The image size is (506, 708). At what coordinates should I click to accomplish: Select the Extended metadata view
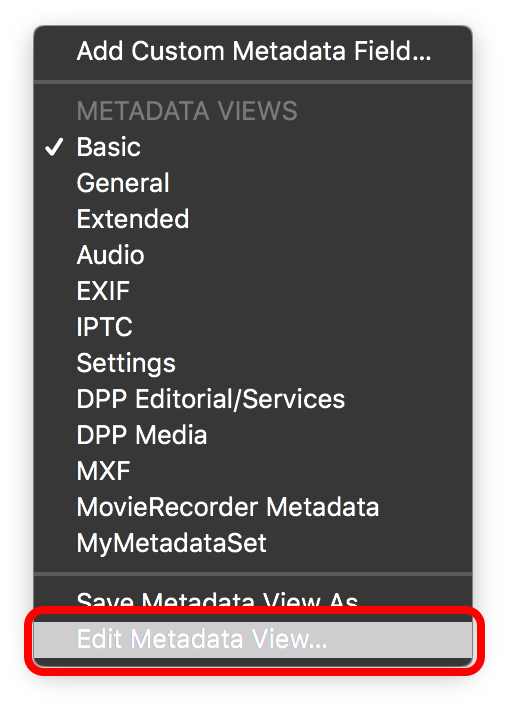coord(253,219)
